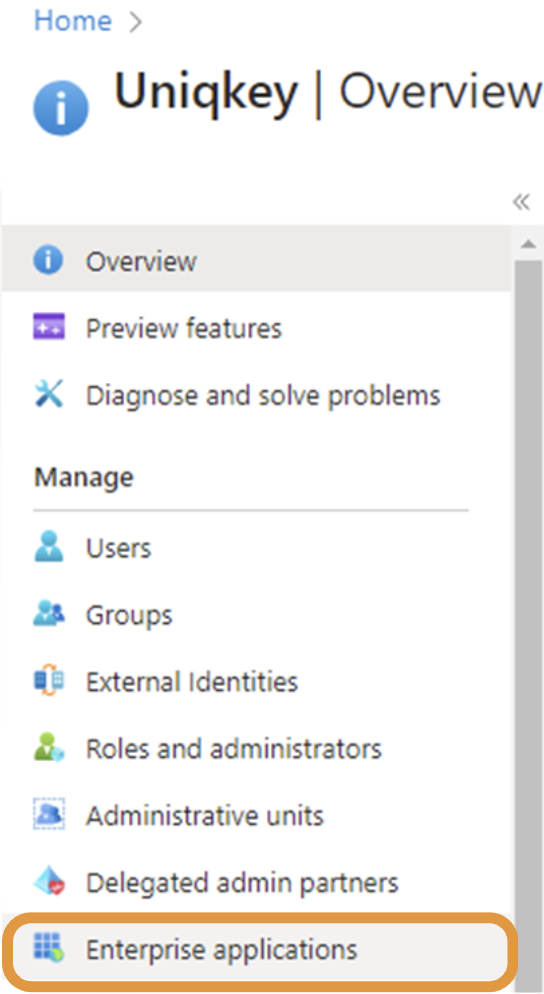Viewport: 544px width, 994px height.
Task: Collapse the sidebar with double chevron
Action: tap(521, 202)
